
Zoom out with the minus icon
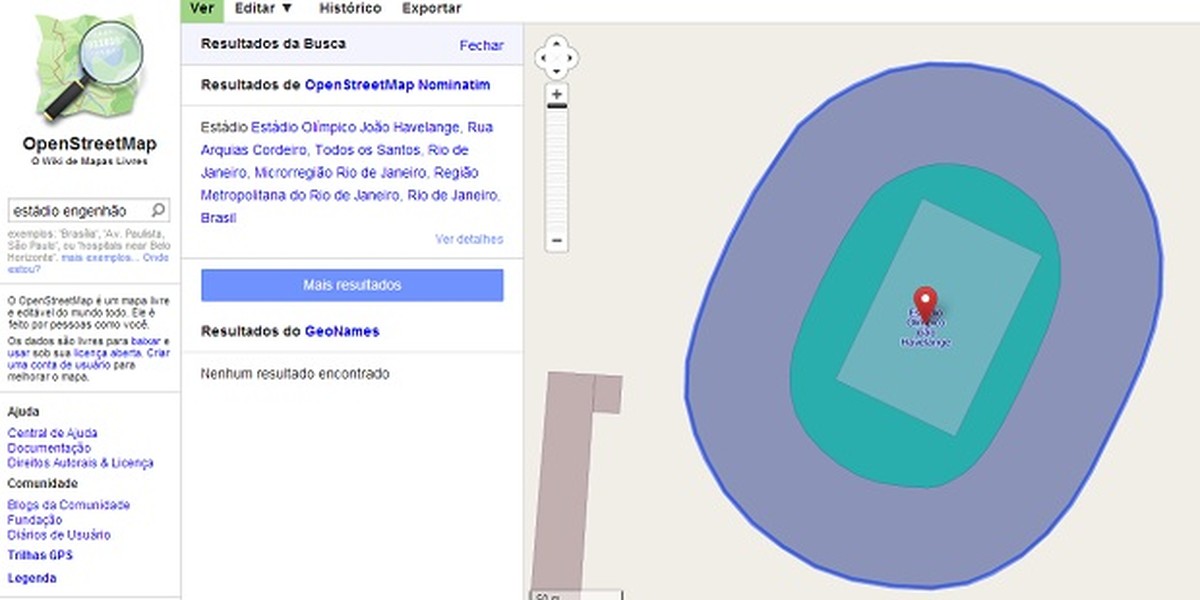556,240
